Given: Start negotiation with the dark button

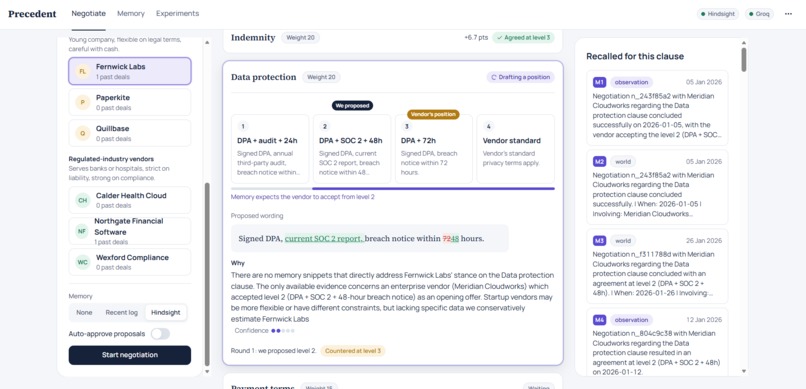Looking at the screenshot, I should pos(130,355).
